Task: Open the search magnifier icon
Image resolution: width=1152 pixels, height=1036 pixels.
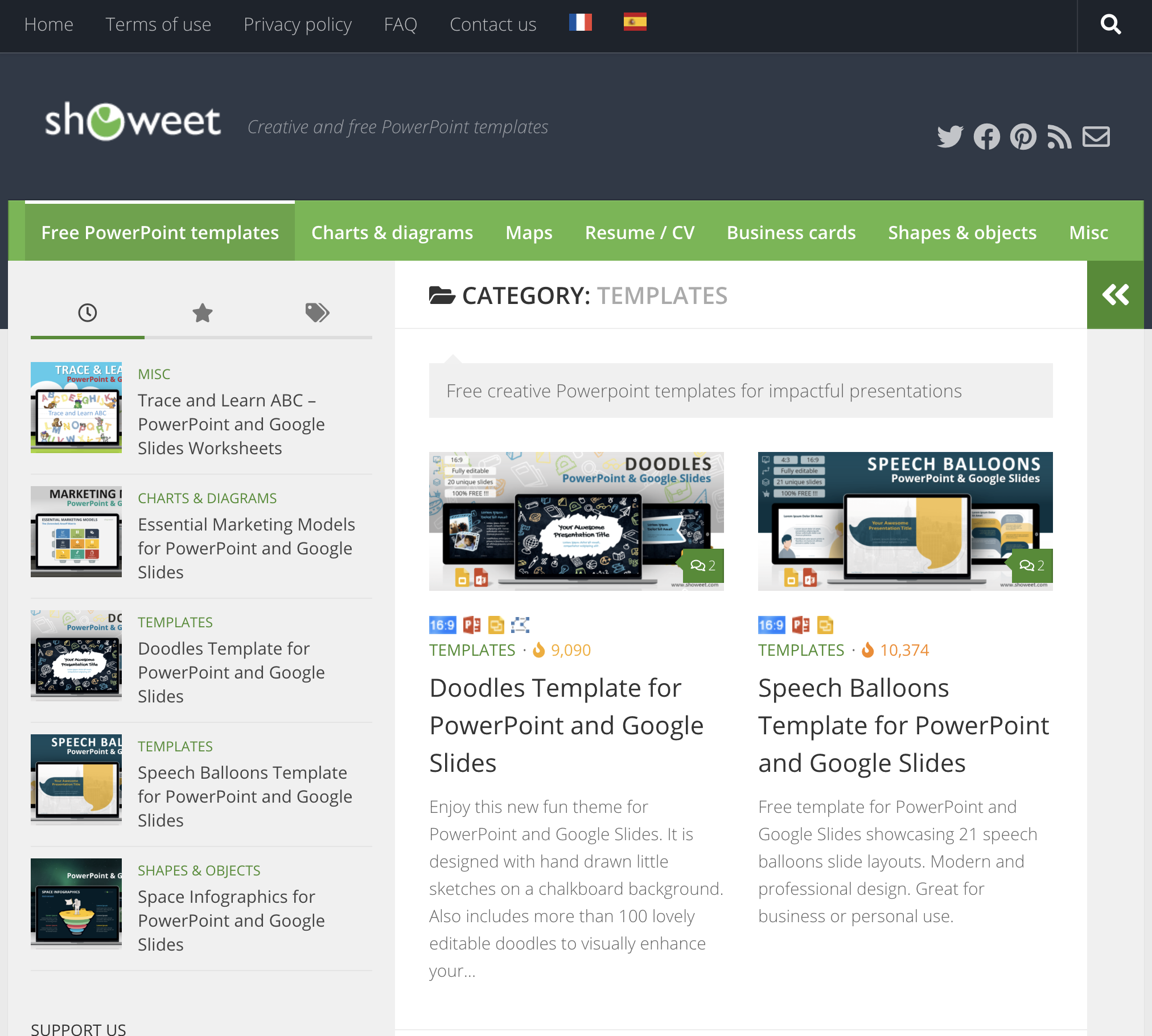Action: click(1110, 24)
